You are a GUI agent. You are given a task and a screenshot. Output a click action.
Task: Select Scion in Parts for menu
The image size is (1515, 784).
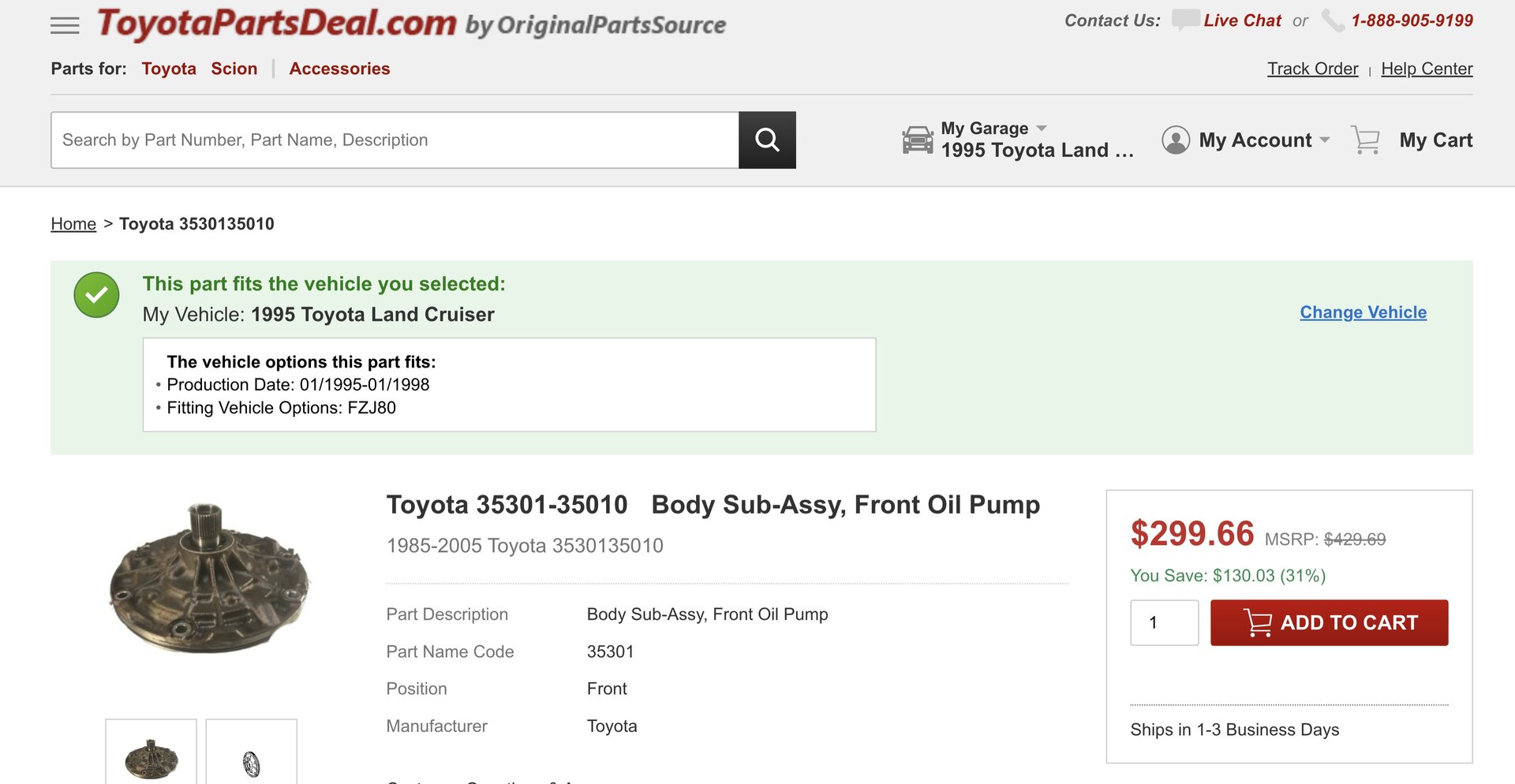pos(234,69)
